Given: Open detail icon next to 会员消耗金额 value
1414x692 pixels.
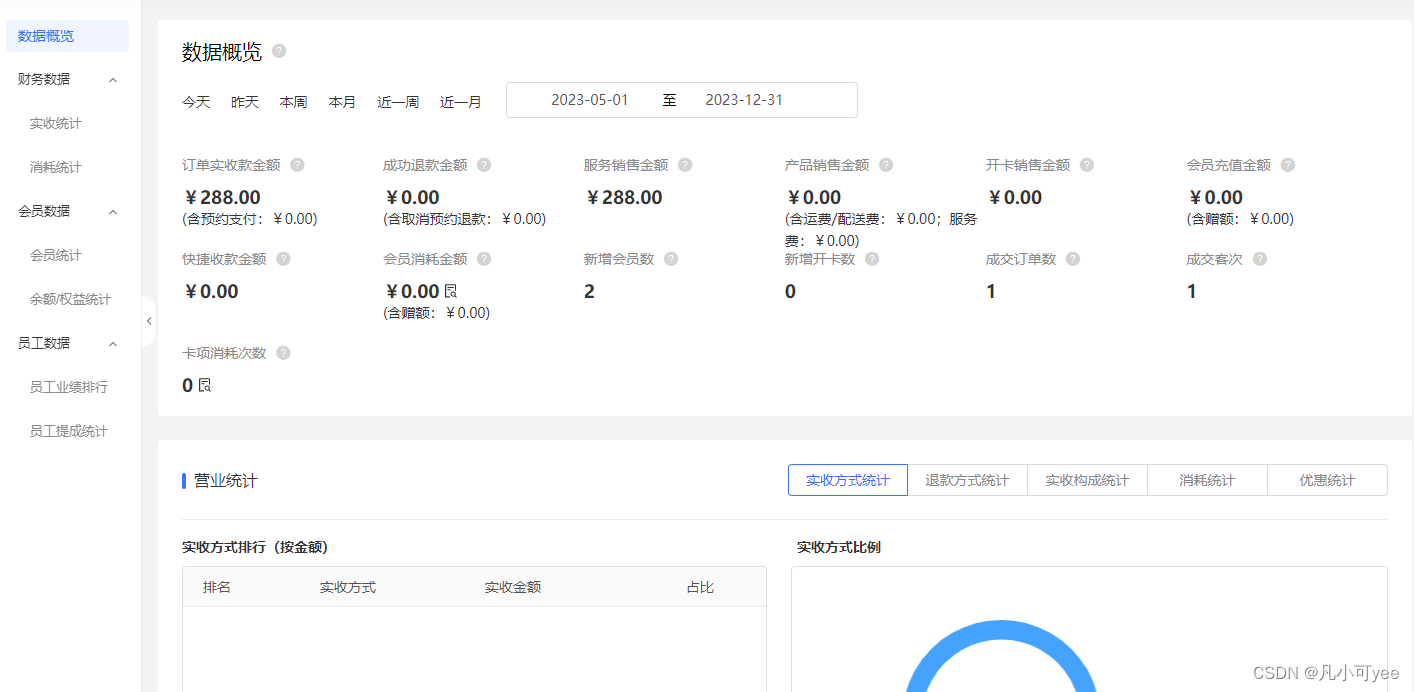Looking at the screenshot, I should (x=450, y=291).
